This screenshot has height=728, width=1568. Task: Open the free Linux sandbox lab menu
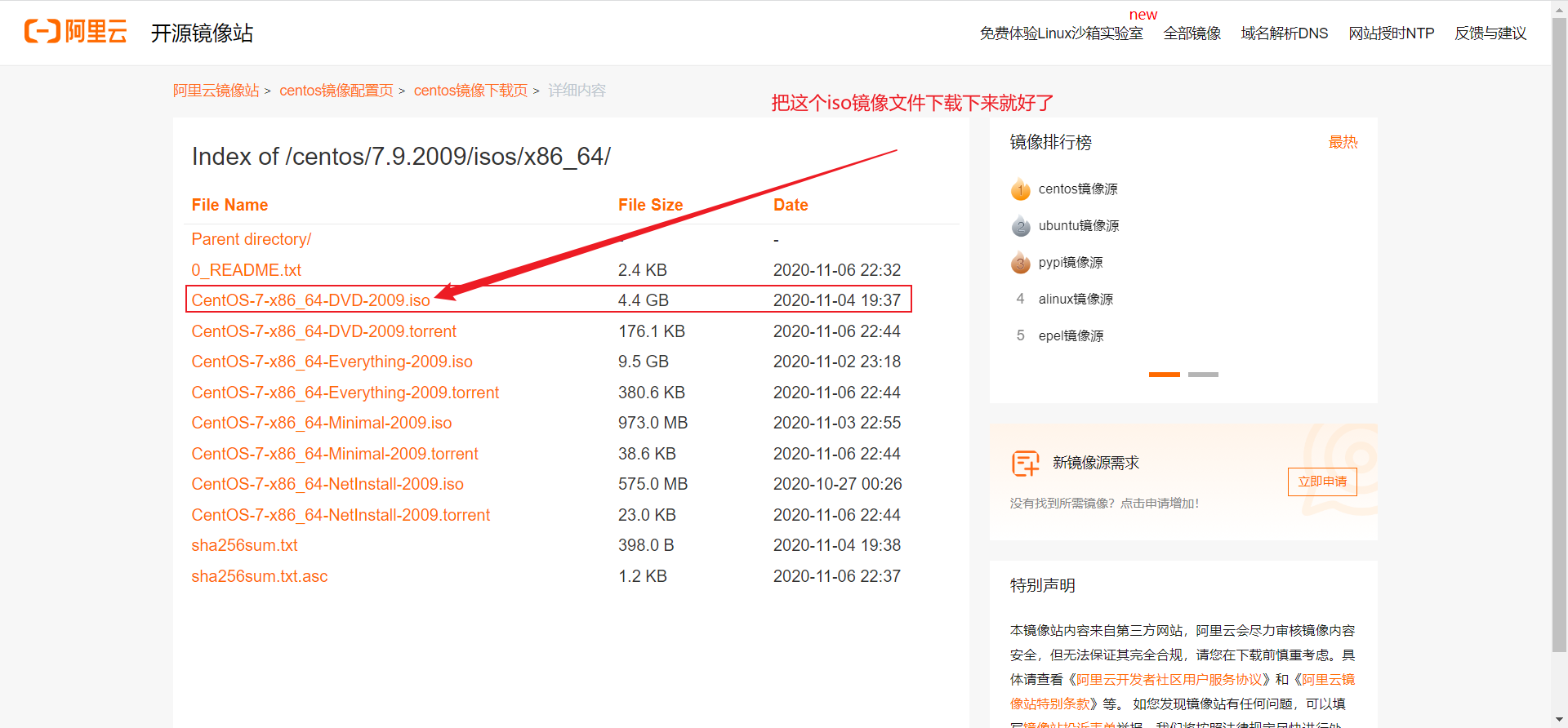click(1061, 33)
